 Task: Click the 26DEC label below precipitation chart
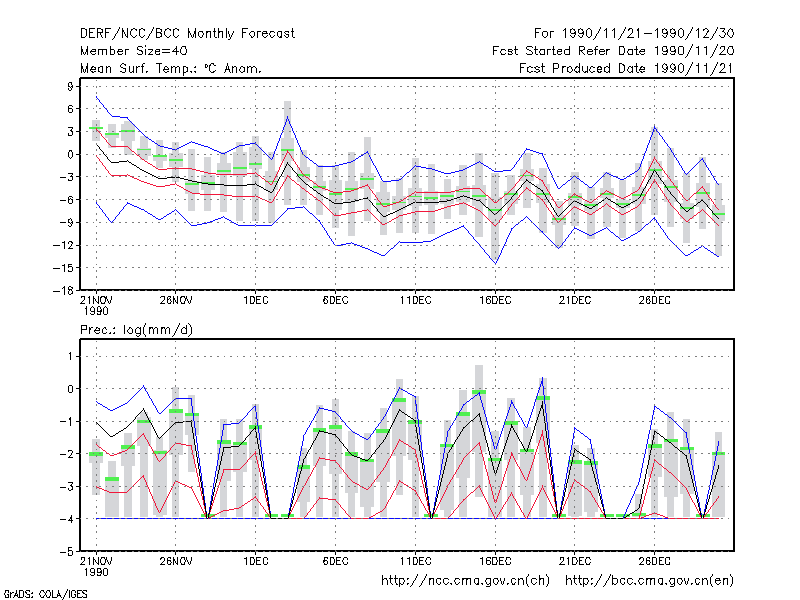tap(655, 561)
